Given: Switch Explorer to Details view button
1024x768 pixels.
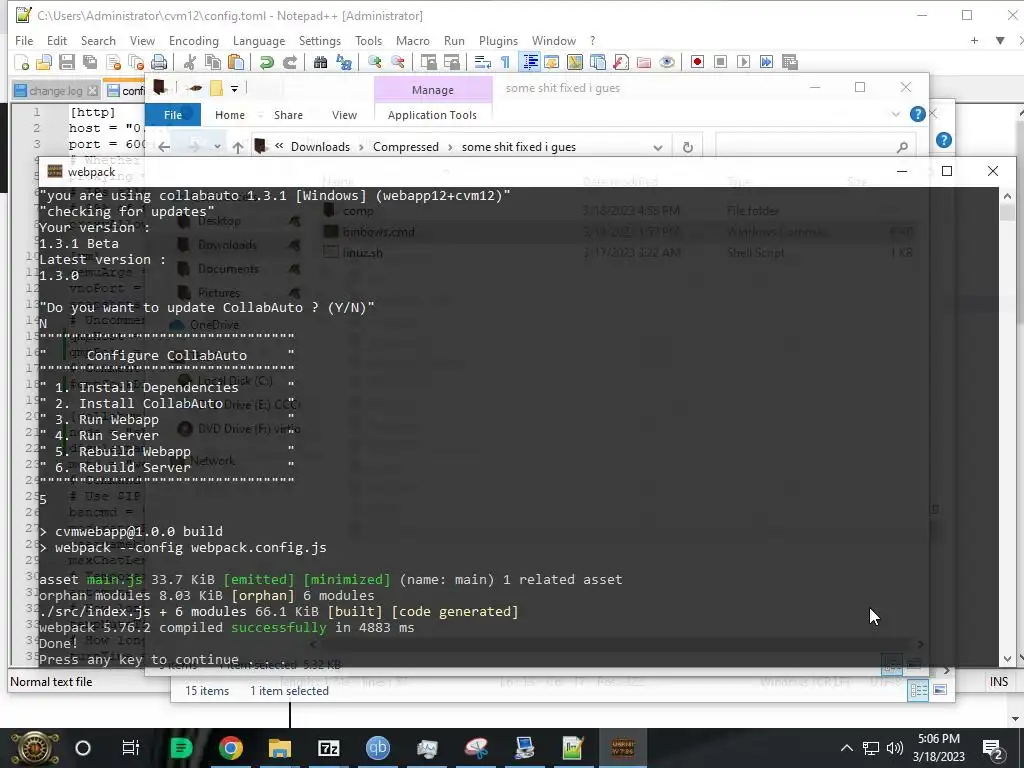Looking at the screenshot, I should coord(918,690).
